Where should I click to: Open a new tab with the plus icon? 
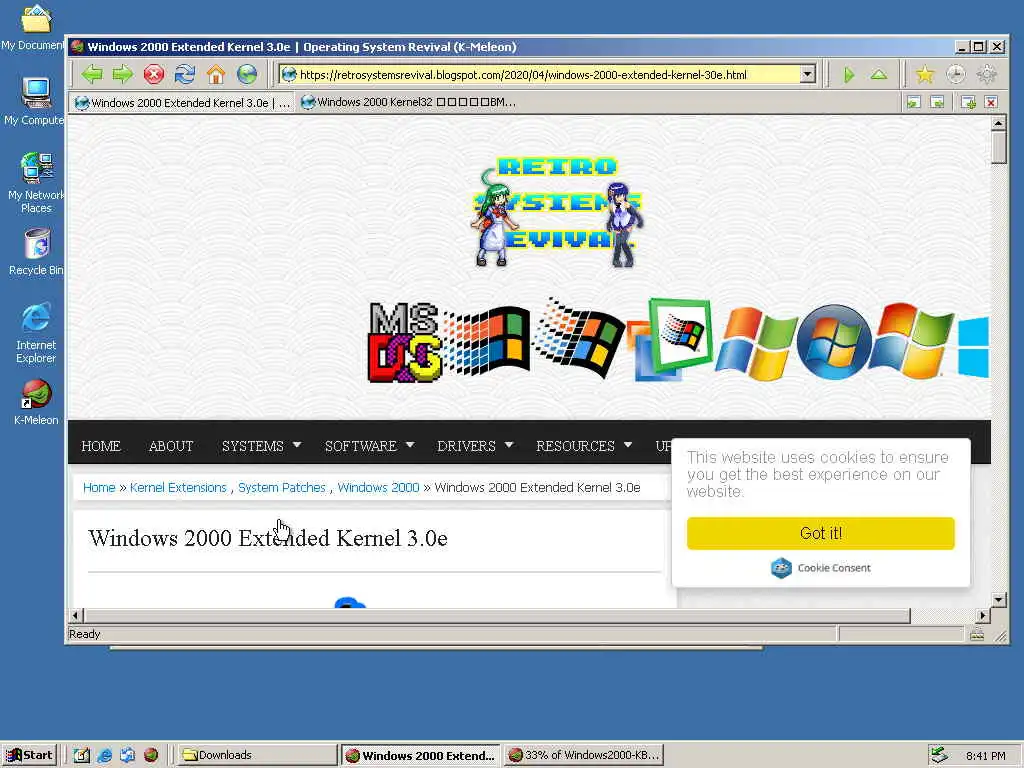tap(968, 103)
